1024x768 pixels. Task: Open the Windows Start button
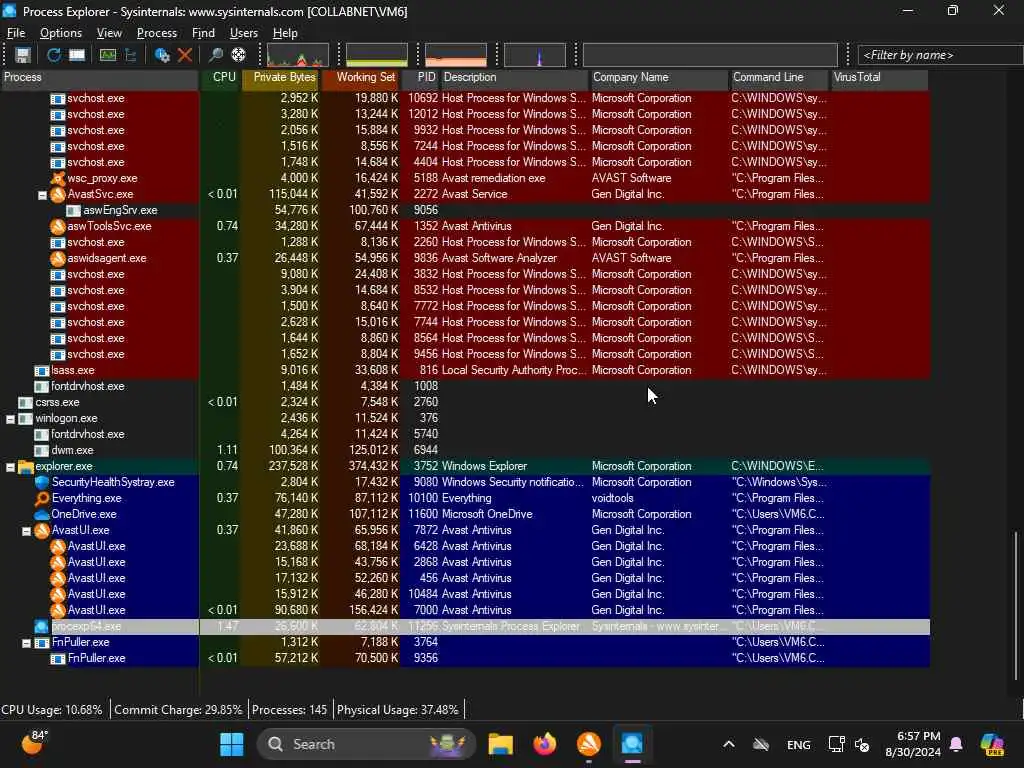point(231,744)
